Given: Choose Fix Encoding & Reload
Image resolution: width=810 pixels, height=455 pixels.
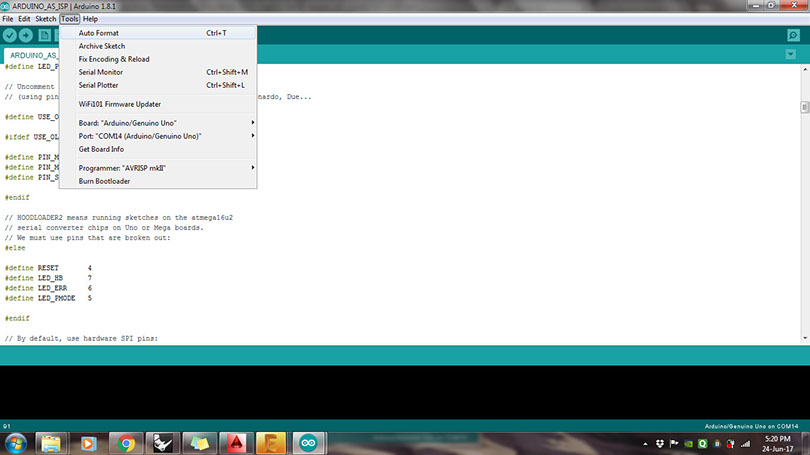Looking at the screenshot, I should point(158,59).
